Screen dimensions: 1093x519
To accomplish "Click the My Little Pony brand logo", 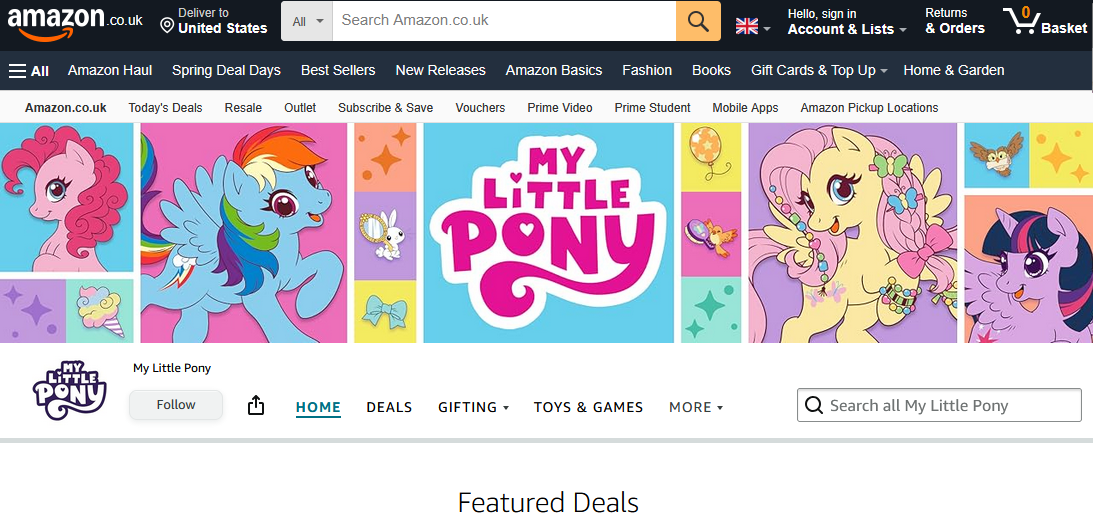I will point(69,390).
